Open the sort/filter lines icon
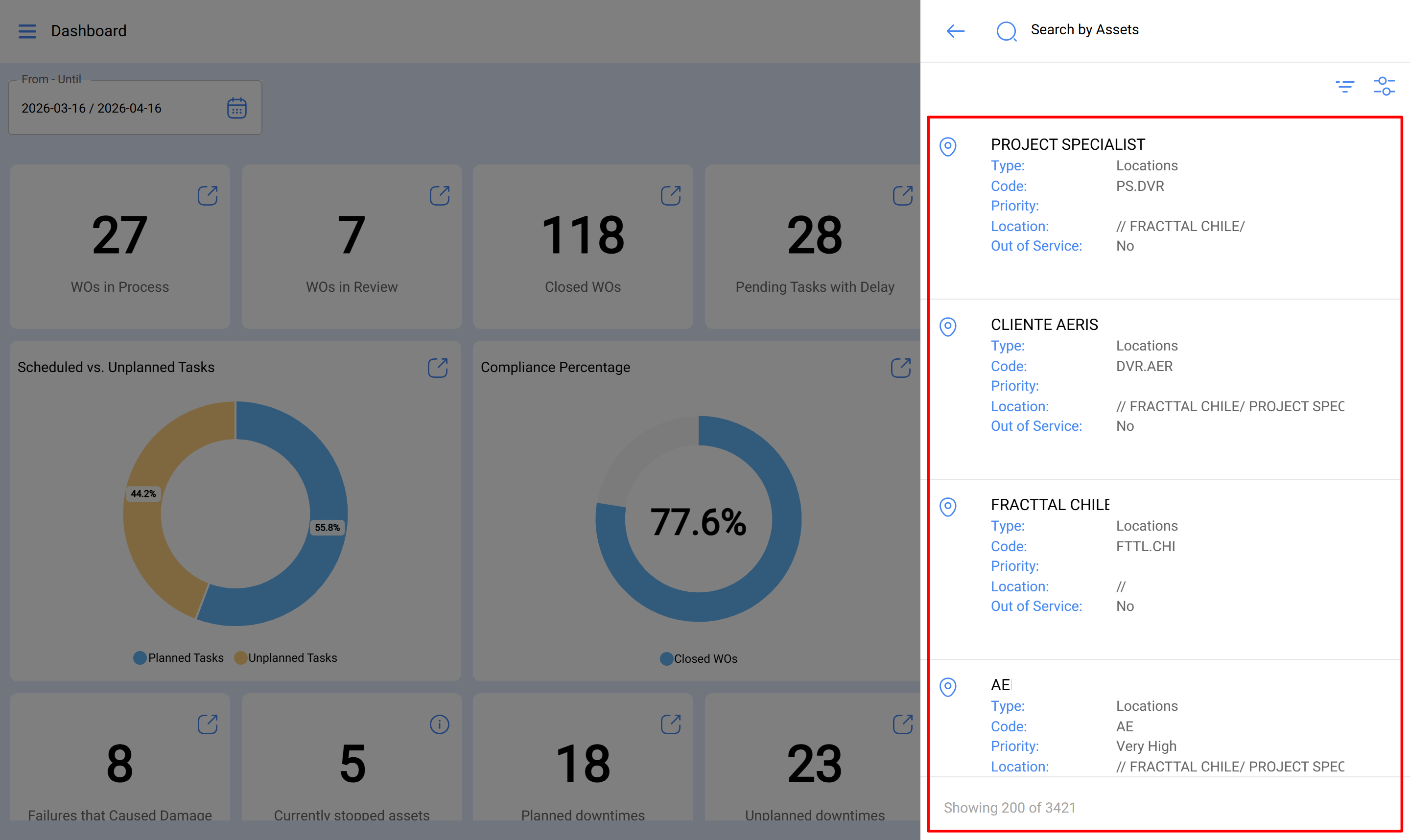 (x=1344, y=87)
